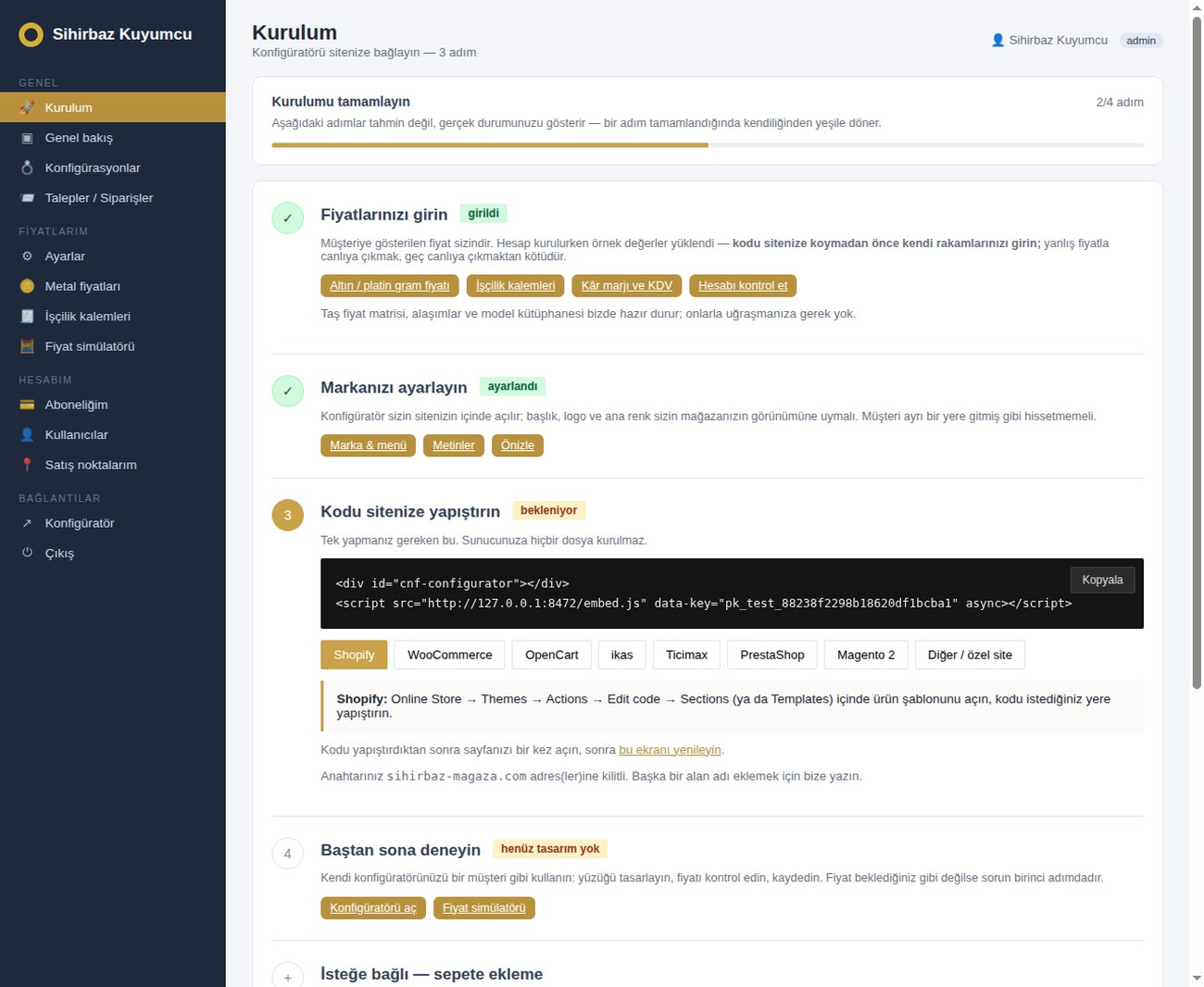Click the credit card icon beside Aboneliğim
Image resolution: width=1204 pixels, height=987 pixels.
pyautogui.click(x=27, y=405)
